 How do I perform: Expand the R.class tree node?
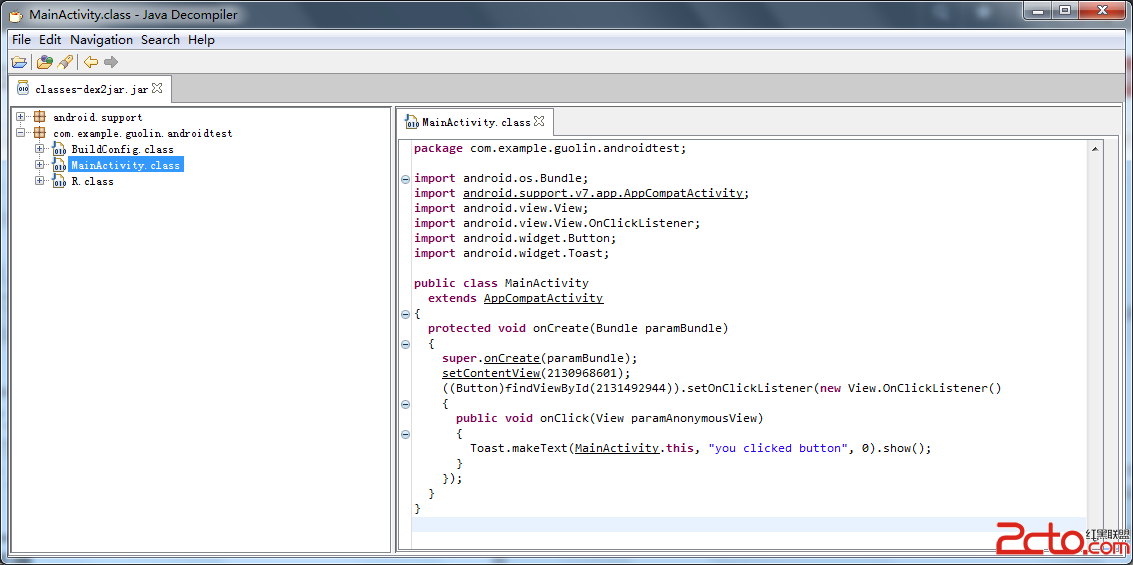(39, 181)
